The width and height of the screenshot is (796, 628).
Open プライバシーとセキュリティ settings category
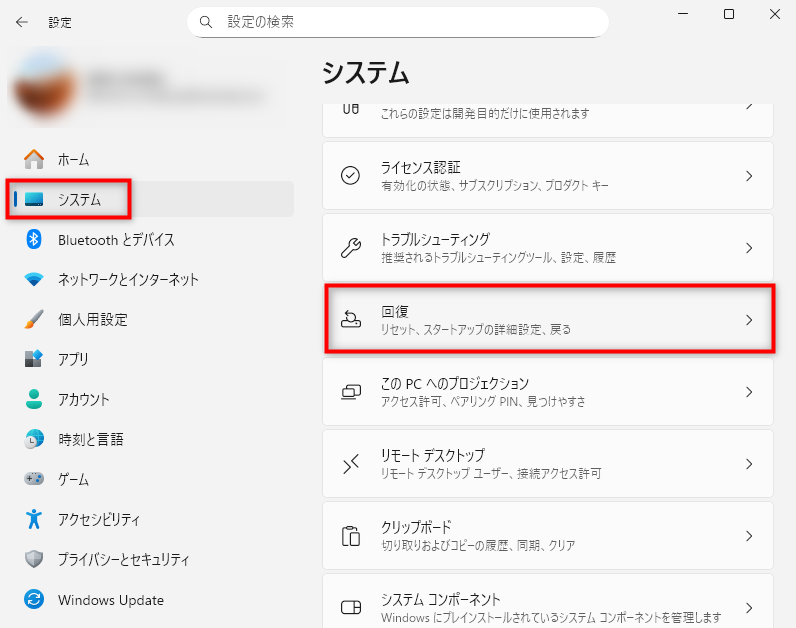[123, 560]
